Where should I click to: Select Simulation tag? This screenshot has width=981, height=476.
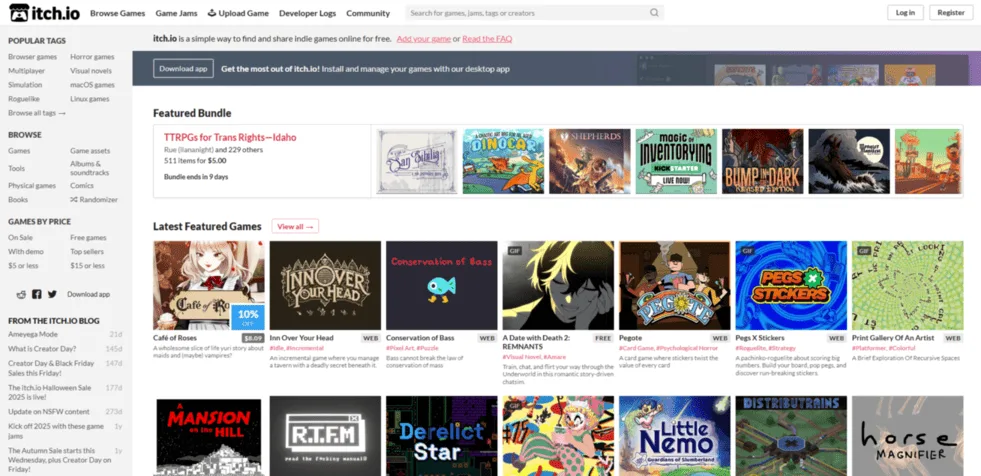click(25, 85)
